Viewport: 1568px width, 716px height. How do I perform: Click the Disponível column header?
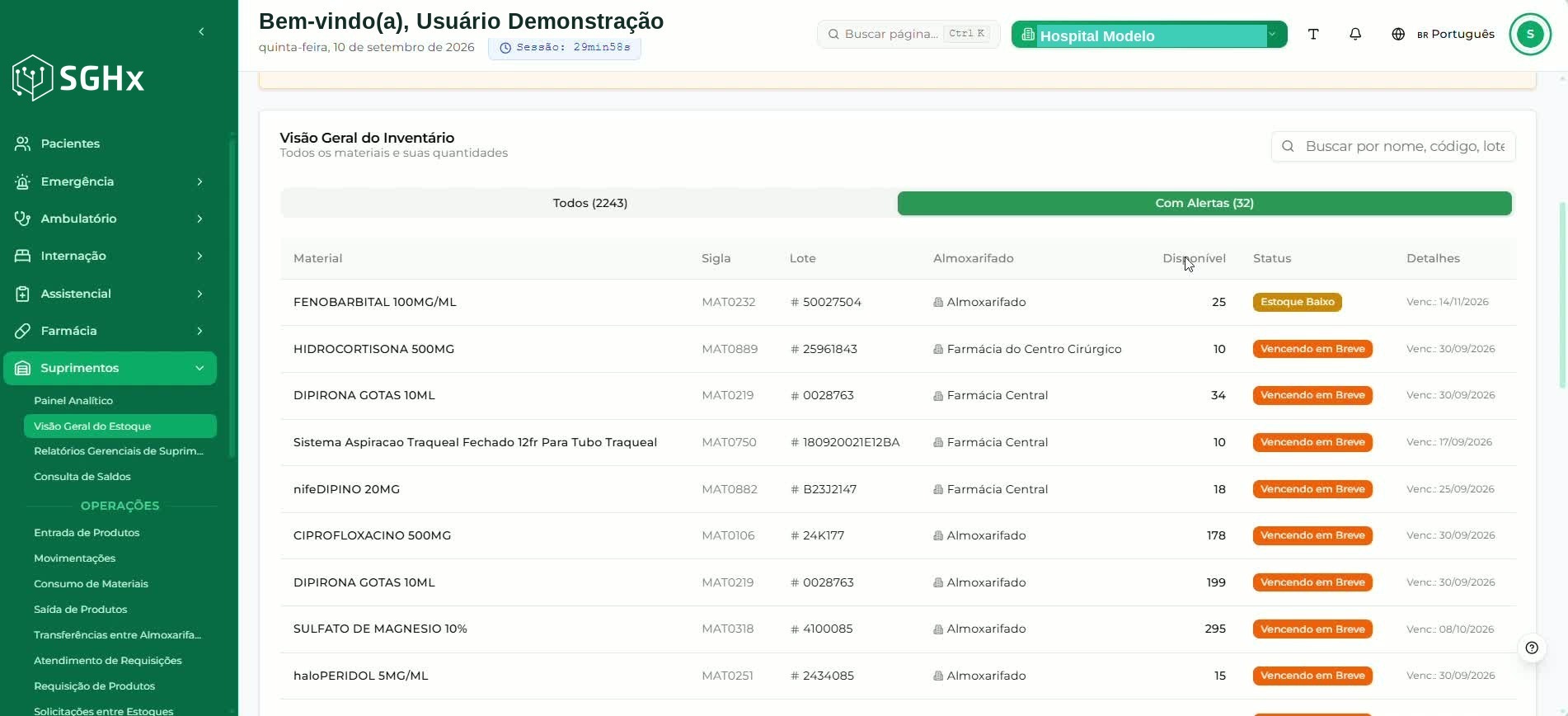tap(1194, 258)
